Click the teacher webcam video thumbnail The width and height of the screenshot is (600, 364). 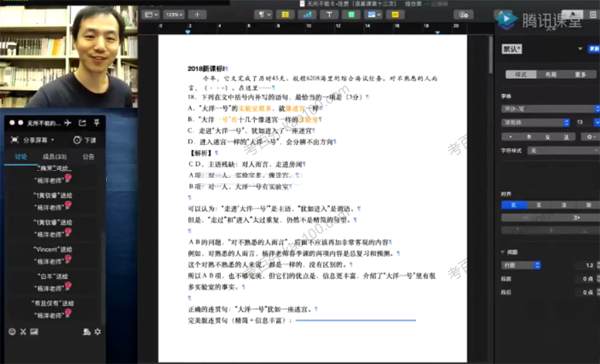(x=69, y=57)
